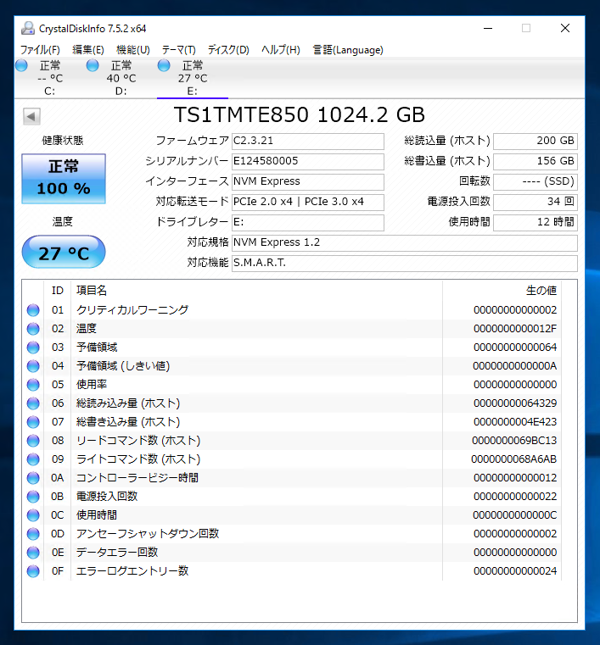Click the power on hours value 12 時間
The height and width of the screenshot is (645, 600).
click(535, 222)
